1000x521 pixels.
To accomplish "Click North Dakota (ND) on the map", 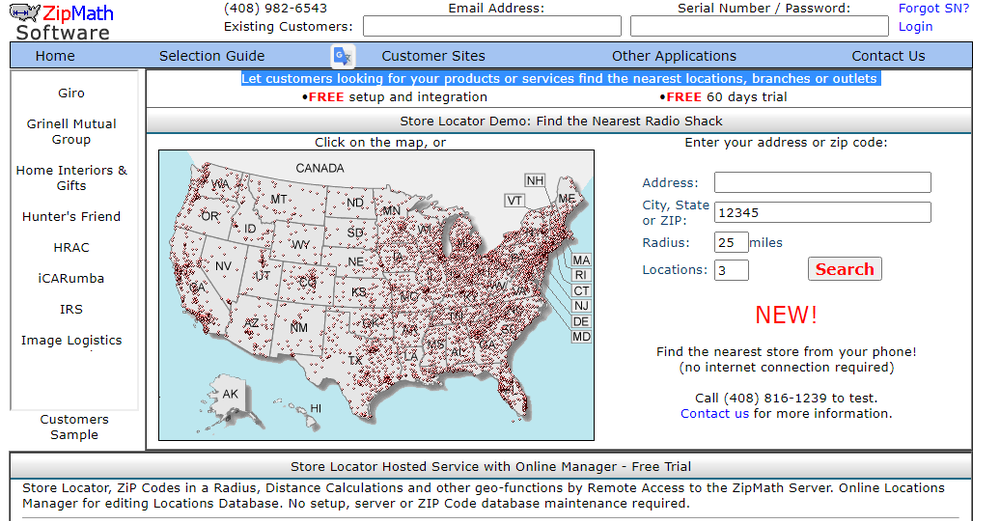I will [x=355, y=203].
